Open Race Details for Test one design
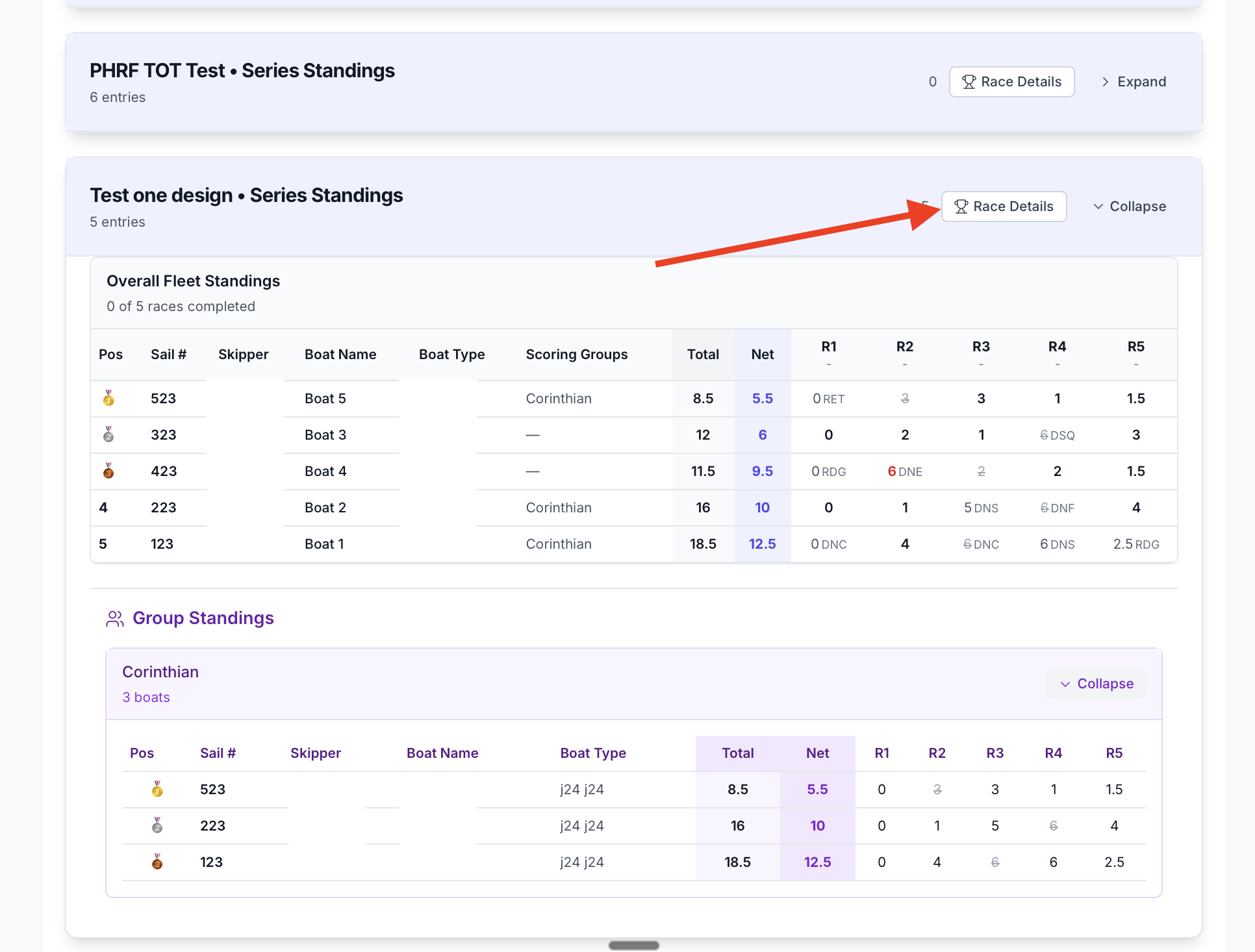The image size is (1255, 952). pyautogui.click(x=1004, y=207)
